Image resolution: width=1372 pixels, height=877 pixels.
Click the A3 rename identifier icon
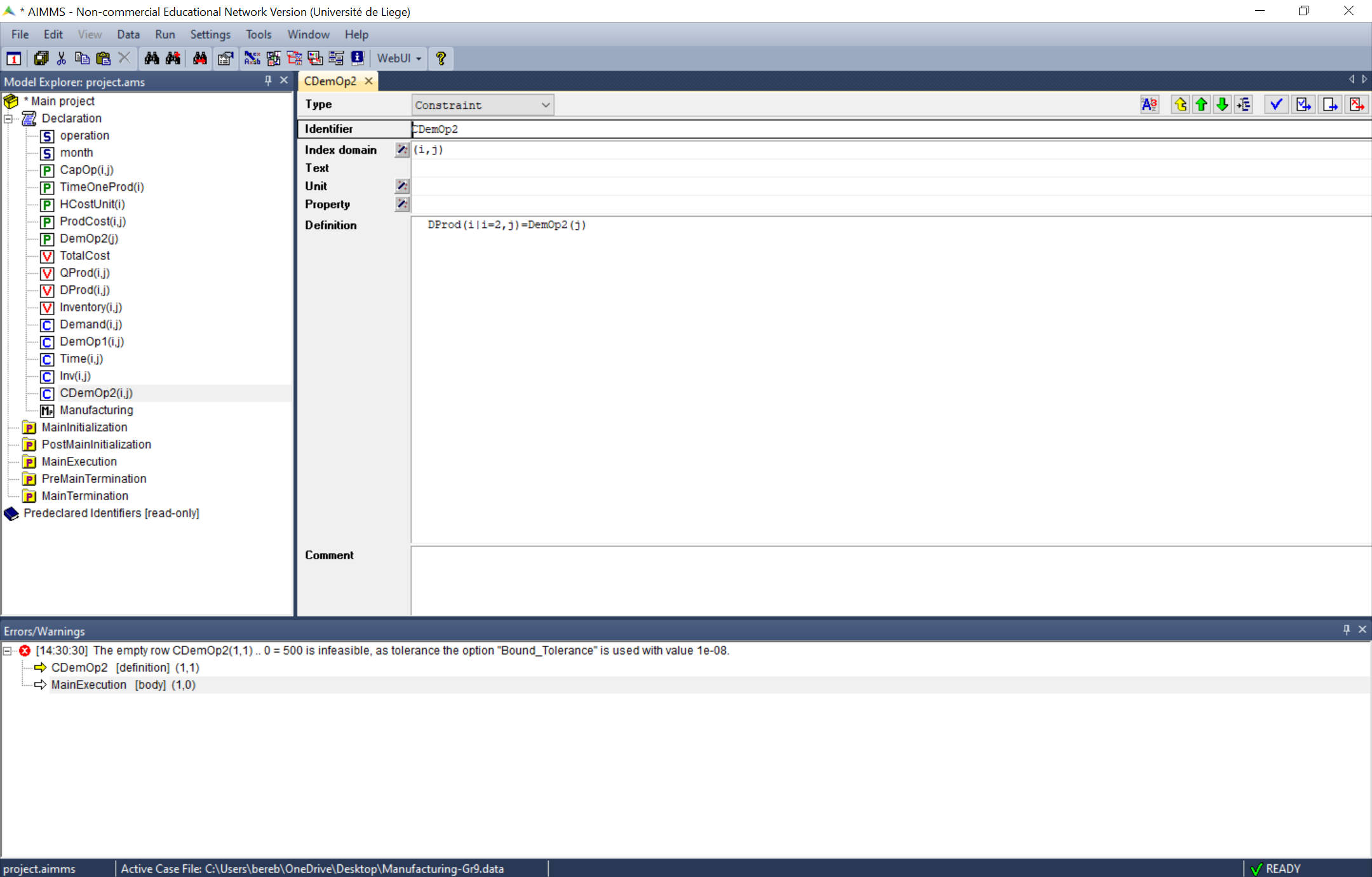coord(1149,104)
